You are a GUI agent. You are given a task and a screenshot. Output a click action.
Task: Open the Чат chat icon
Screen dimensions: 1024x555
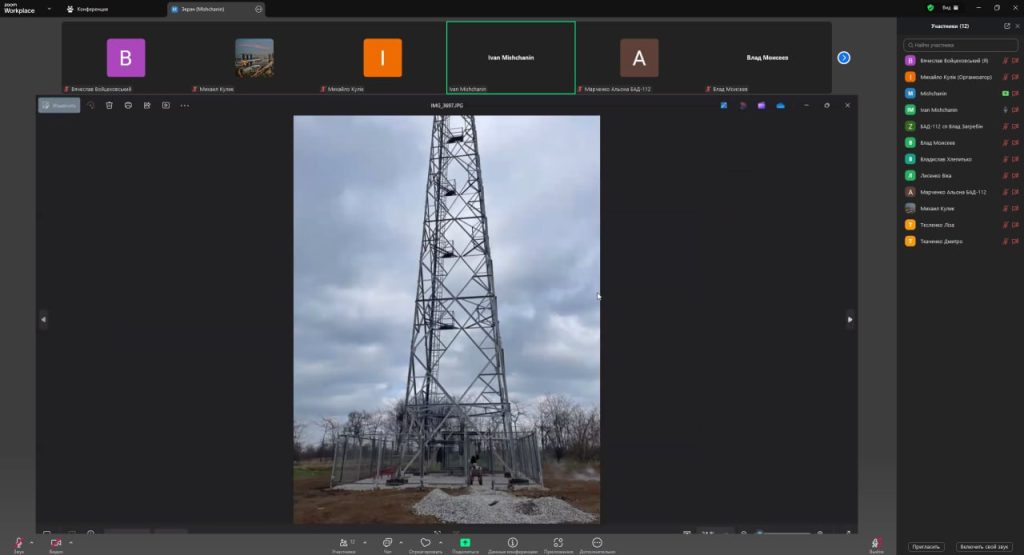(387, 541)
